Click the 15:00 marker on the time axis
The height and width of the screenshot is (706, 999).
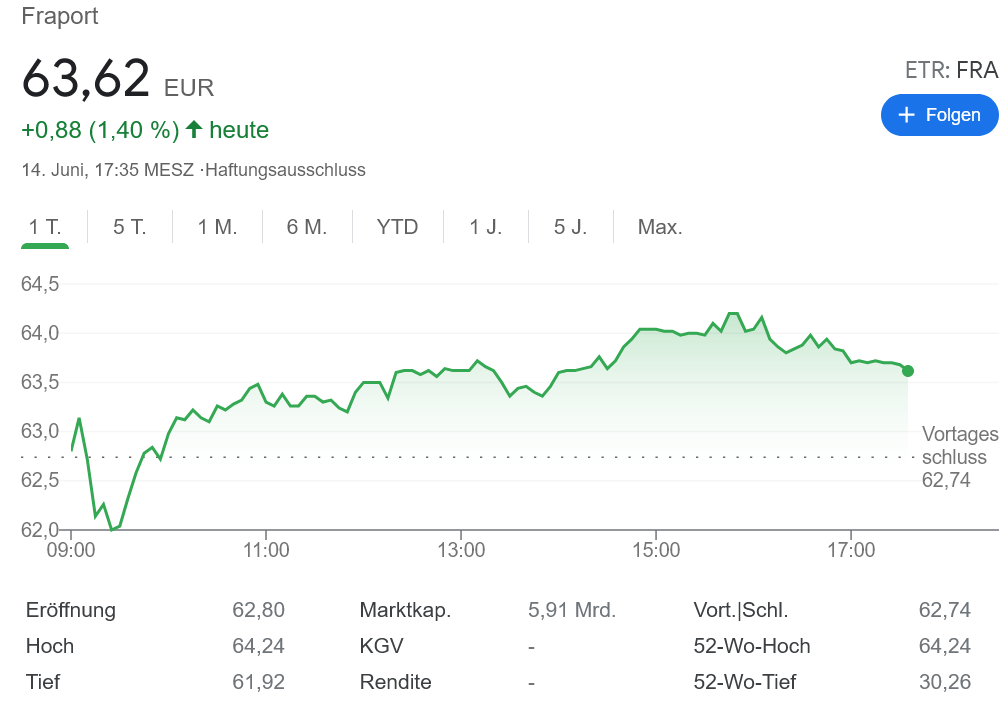(656, 550)
